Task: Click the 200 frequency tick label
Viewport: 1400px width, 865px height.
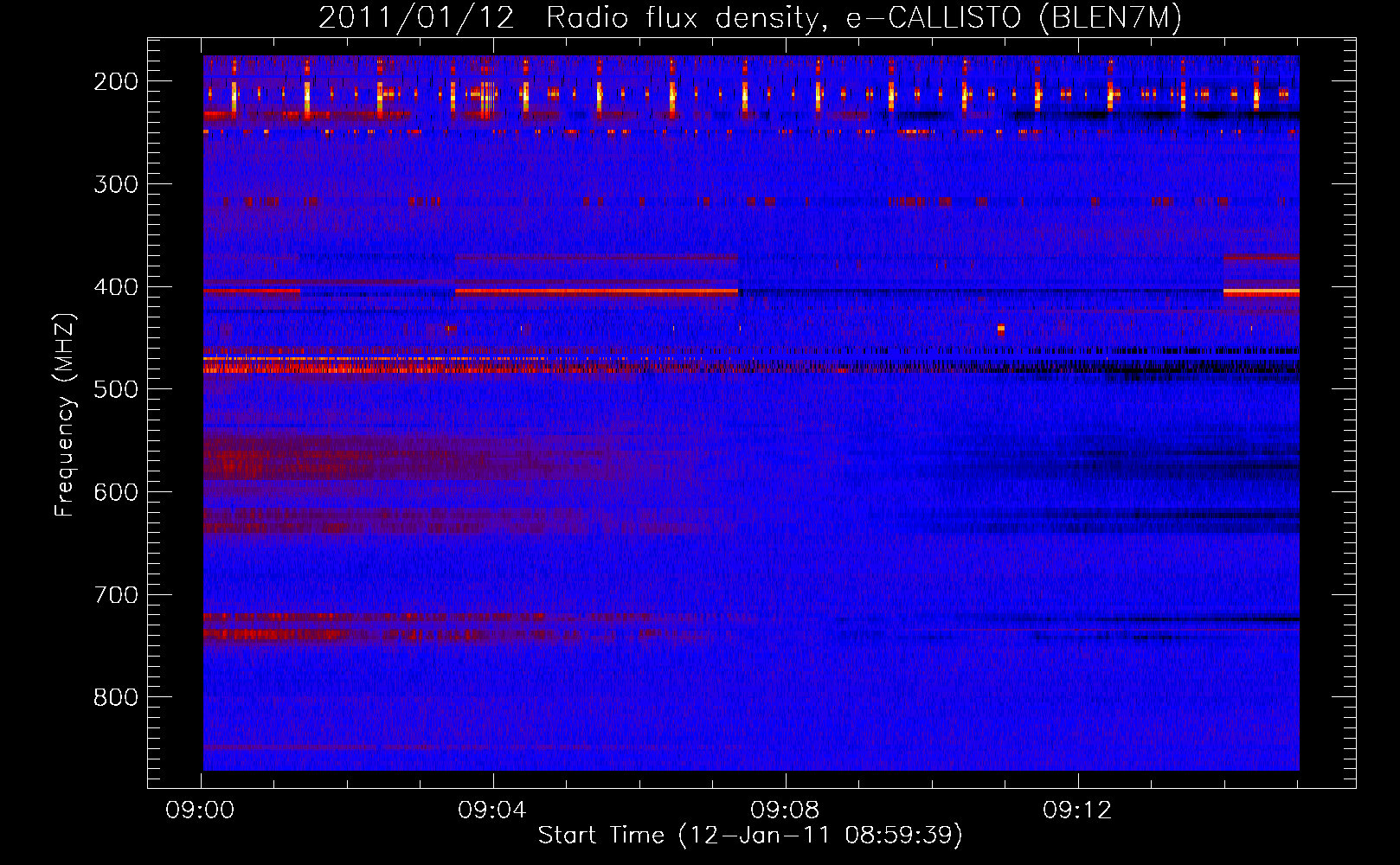Action: coord(115,81)
